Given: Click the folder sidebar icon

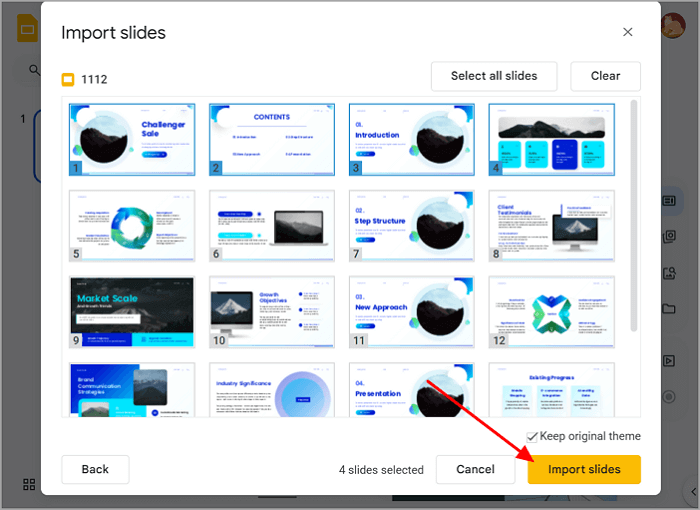Looking at the screenshot, I should [x=669, y=309].
